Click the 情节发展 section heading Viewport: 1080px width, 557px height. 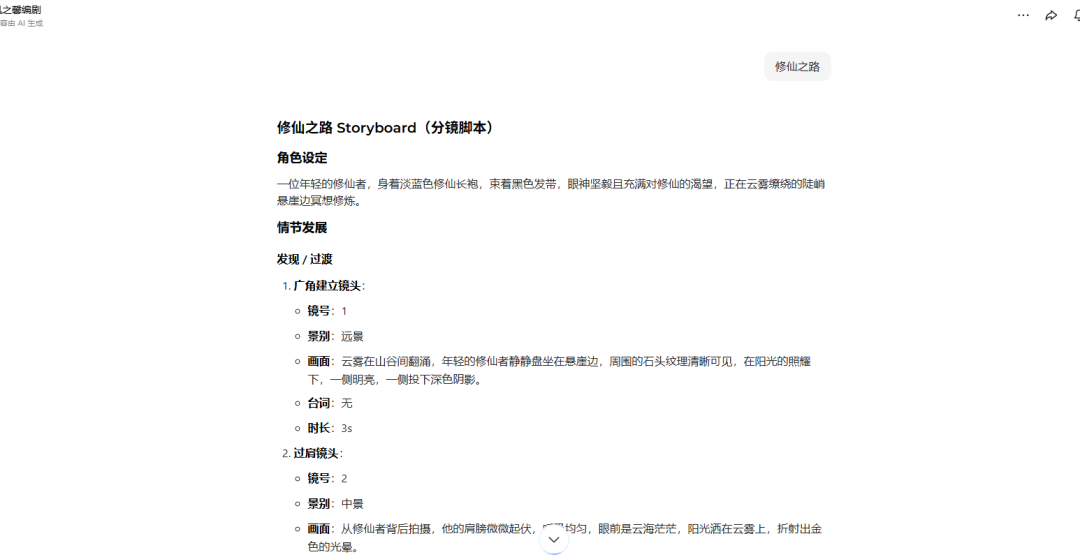(302, 228)
